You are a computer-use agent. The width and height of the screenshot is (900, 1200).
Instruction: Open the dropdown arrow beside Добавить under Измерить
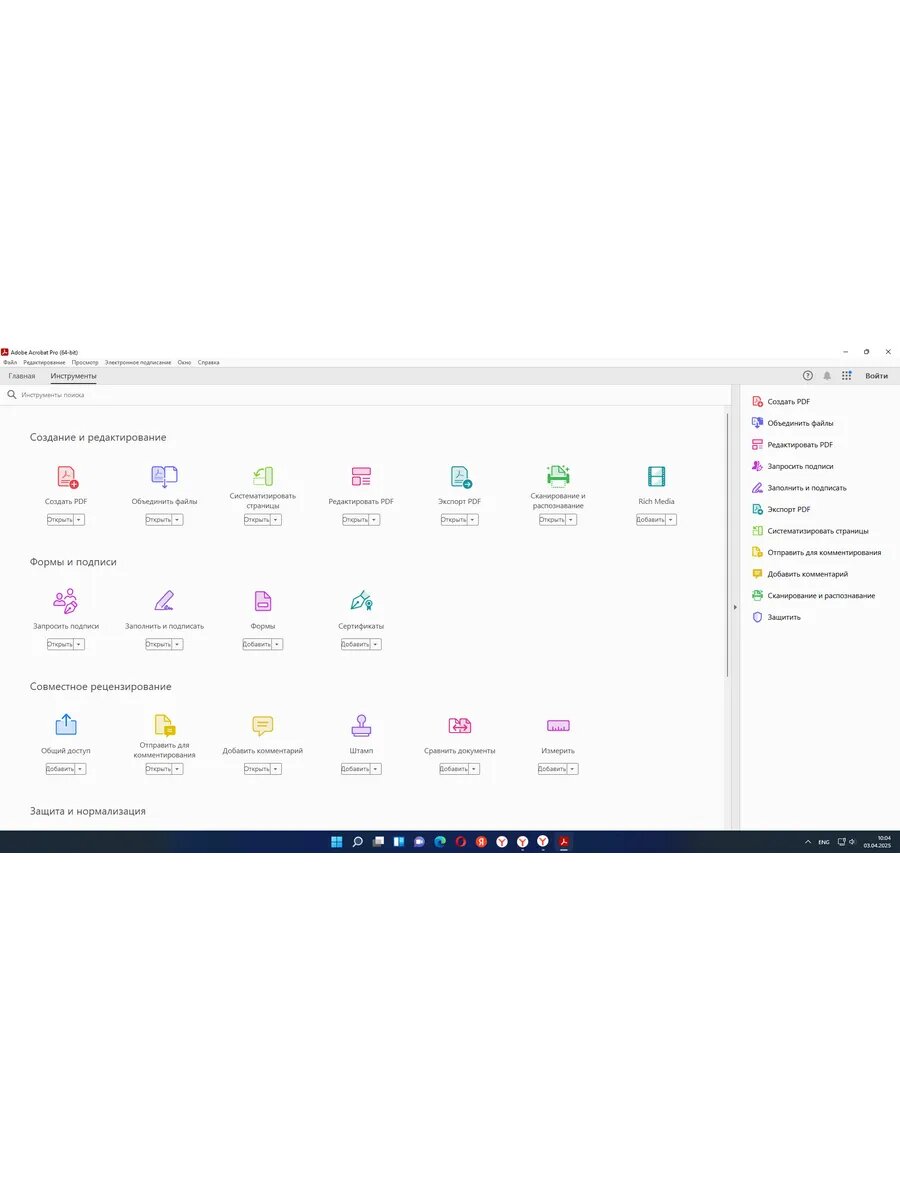(573, 769)
